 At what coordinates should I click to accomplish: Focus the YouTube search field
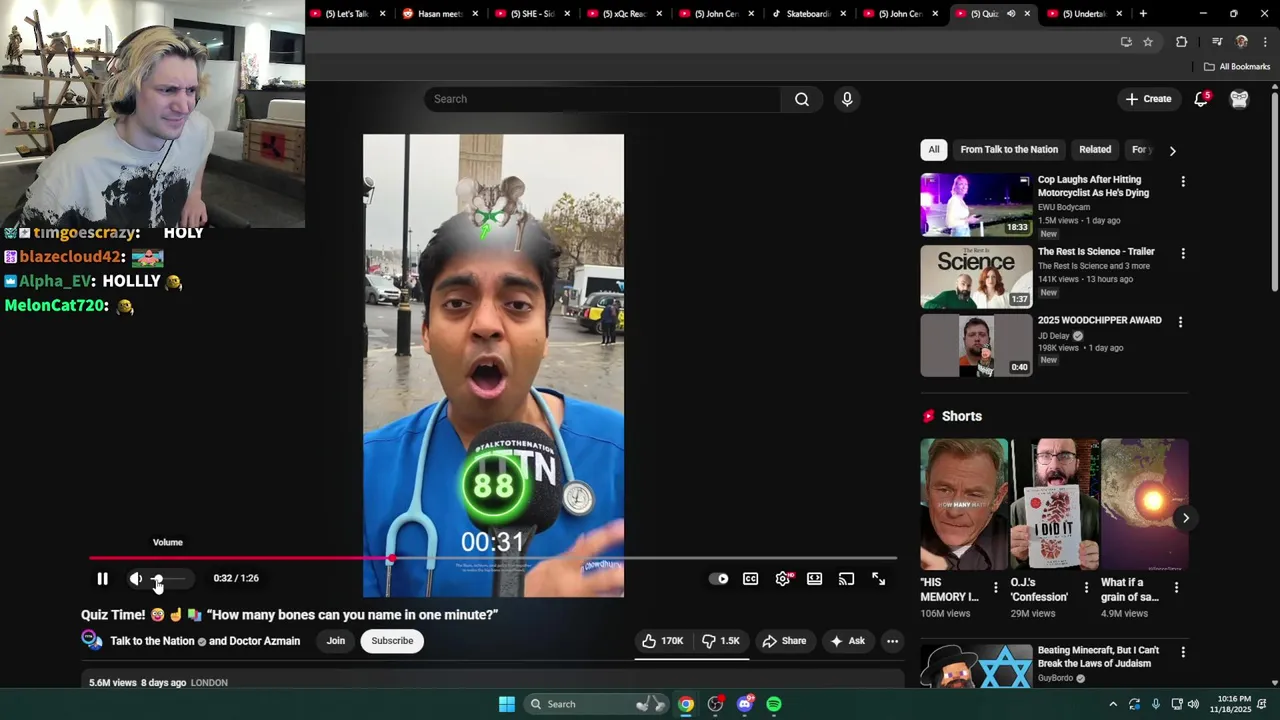tap(602, 99)
